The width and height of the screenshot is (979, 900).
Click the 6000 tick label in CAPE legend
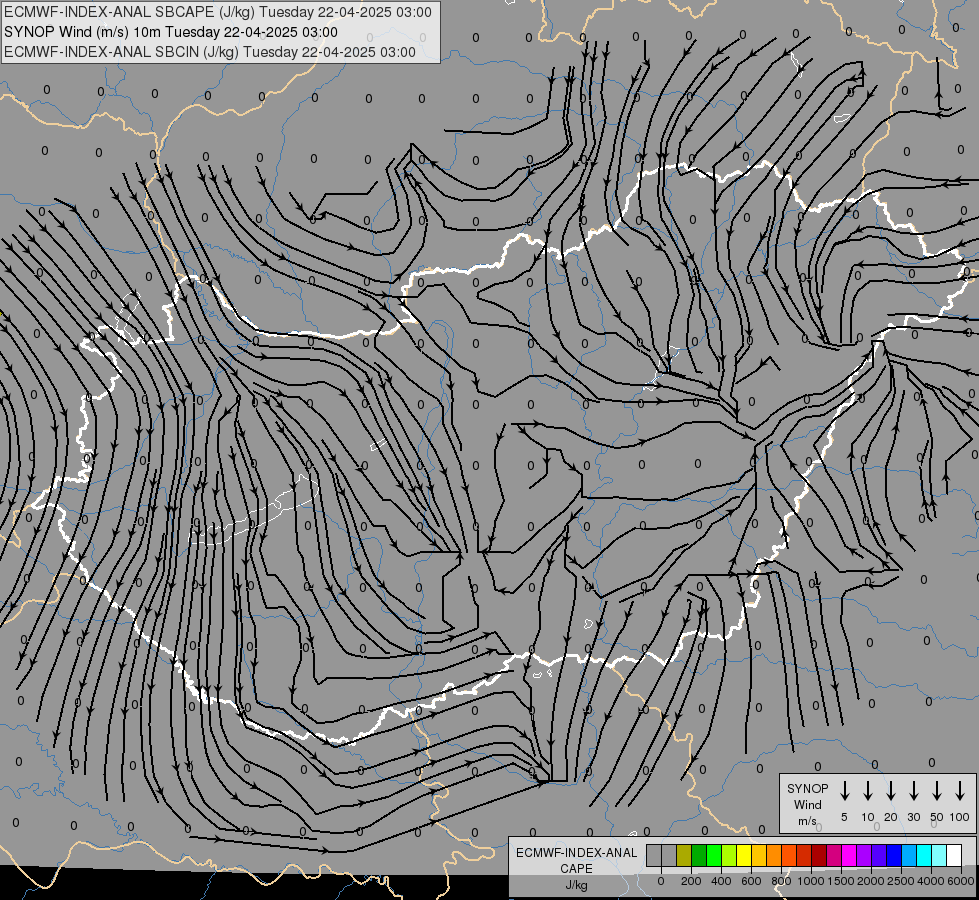coord(961,881)
